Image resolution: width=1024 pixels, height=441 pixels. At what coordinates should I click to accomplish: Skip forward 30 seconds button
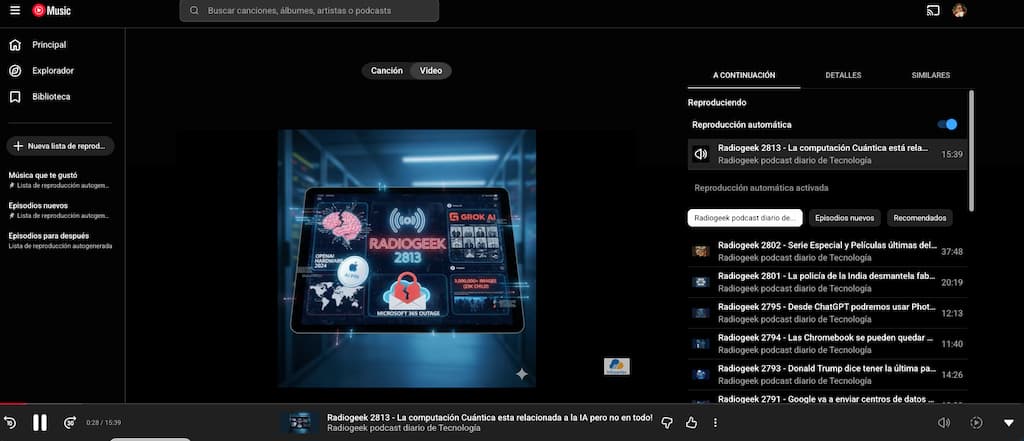tap(70, 422)
